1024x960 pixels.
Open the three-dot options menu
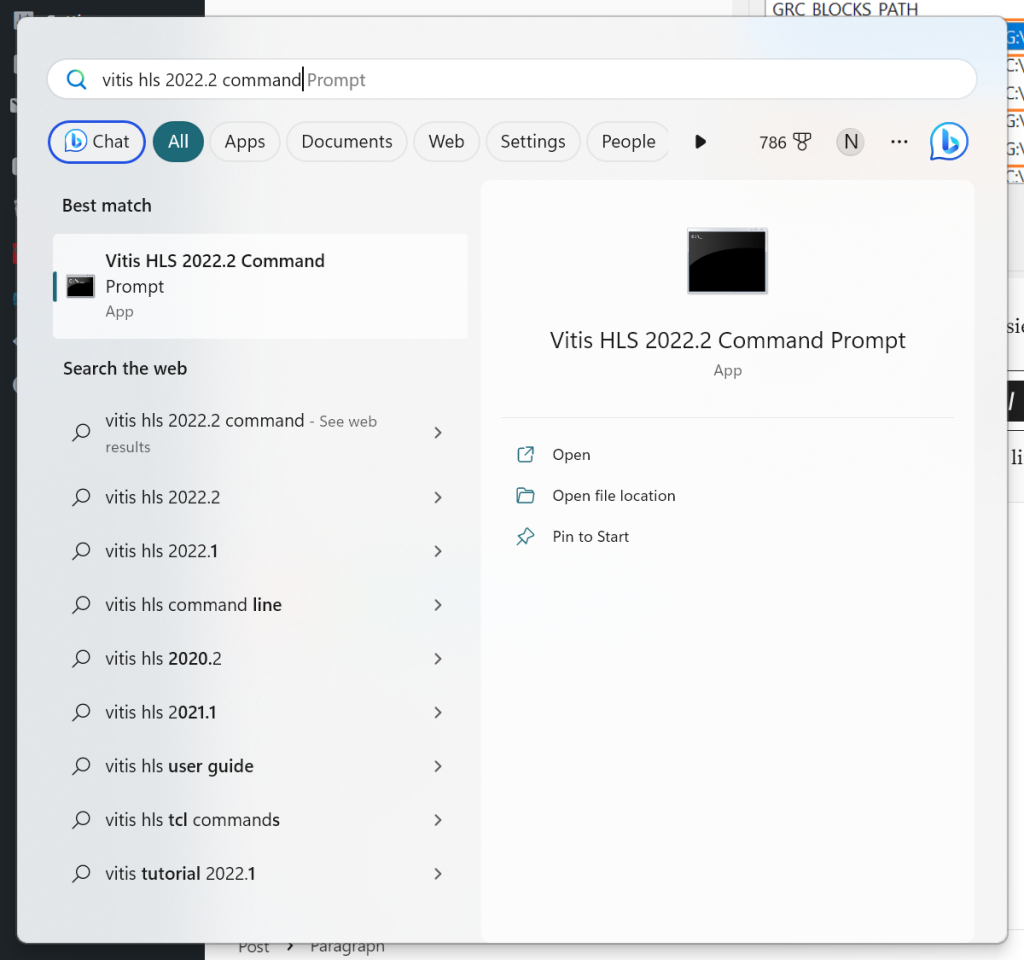coord(899,142)
